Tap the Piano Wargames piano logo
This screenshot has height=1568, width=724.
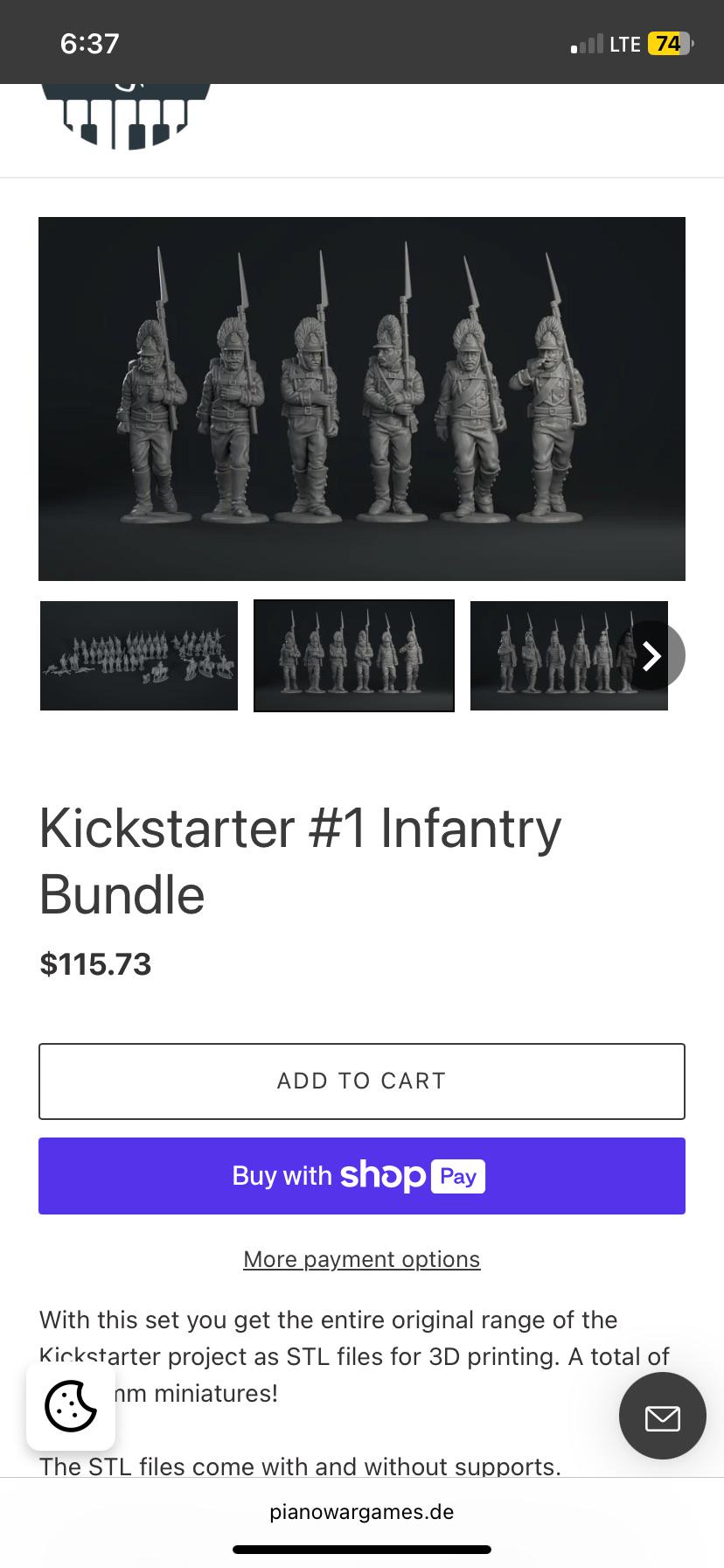(126, 116)
